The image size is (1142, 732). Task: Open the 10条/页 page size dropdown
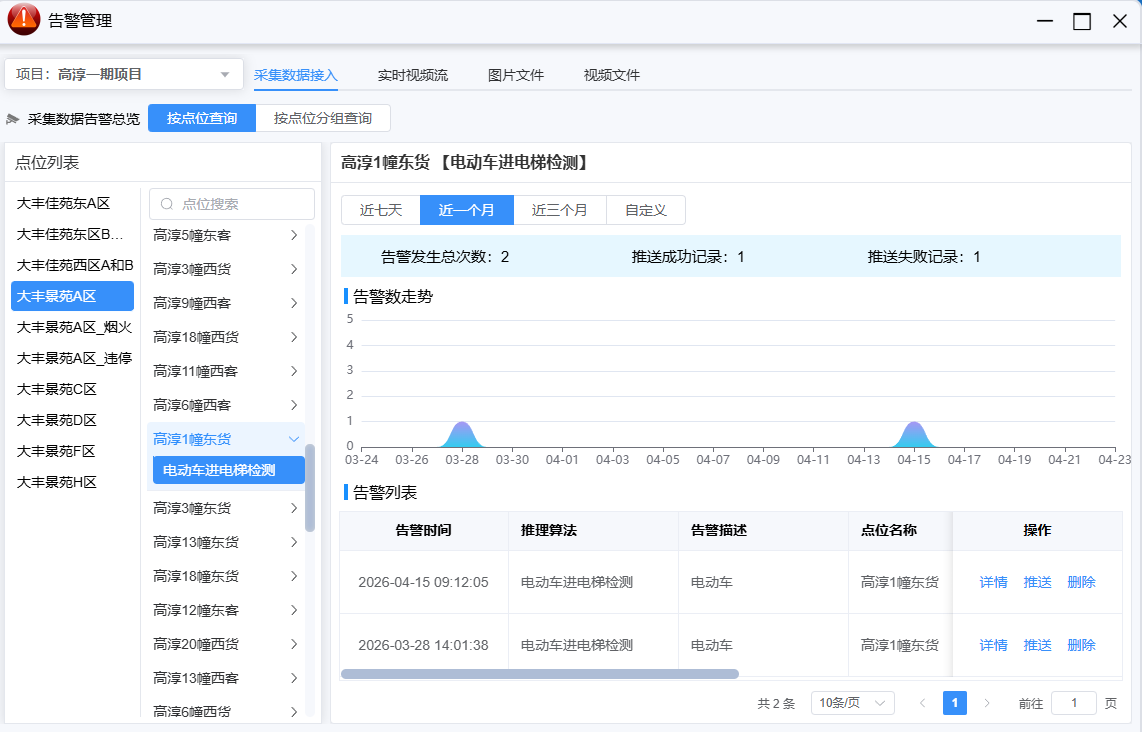852,703
